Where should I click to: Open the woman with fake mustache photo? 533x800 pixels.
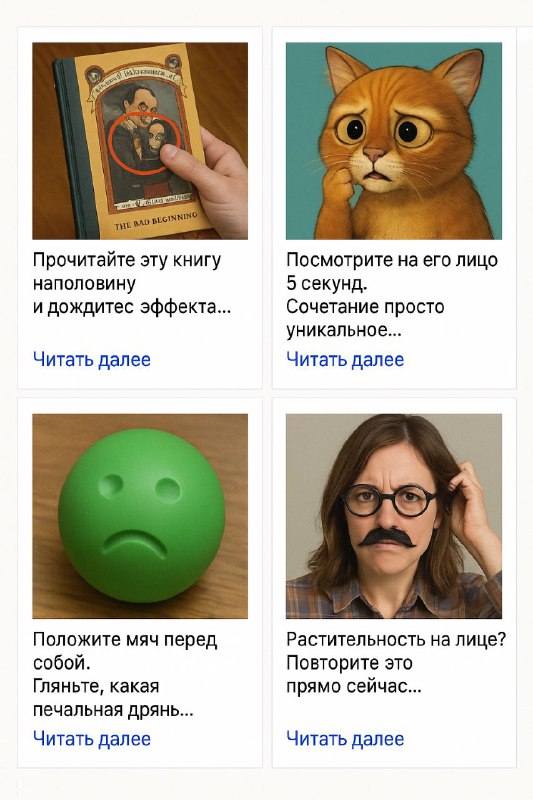(394, 516)
